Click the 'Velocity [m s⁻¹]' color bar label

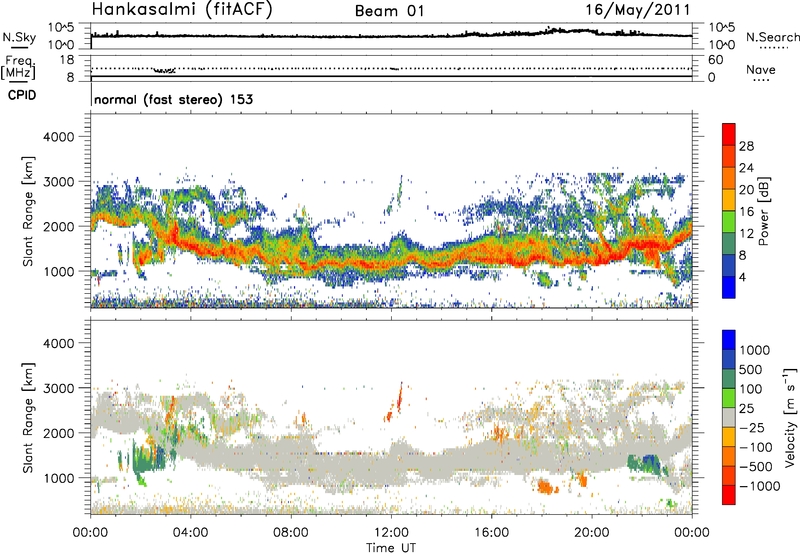(790, 417)
